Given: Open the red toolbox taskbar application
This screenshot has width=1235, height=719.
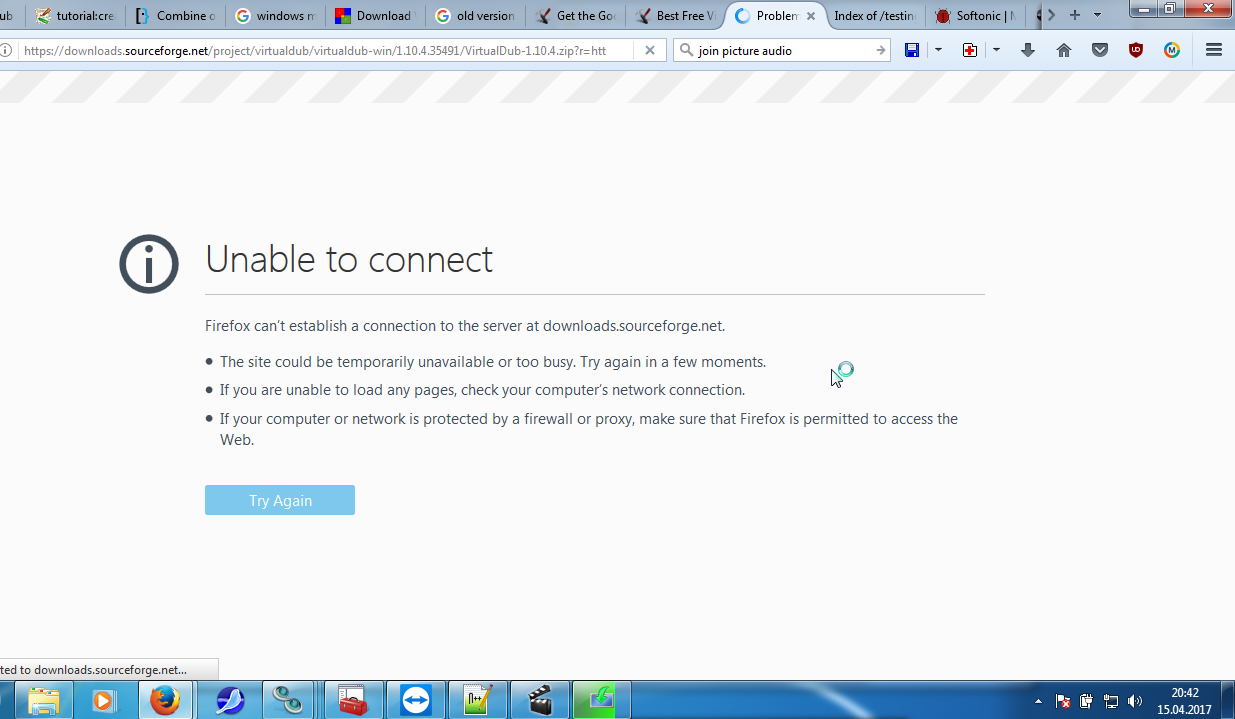Looking at the screenshot, I should pos(353,700).
